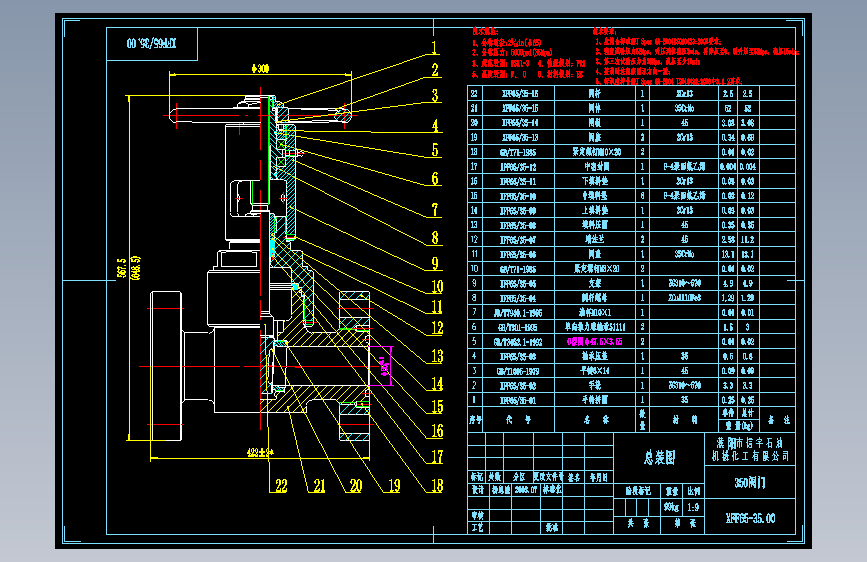Click the 93kg weight value
The height and width of the screenshot is (562, 867).
671,507
